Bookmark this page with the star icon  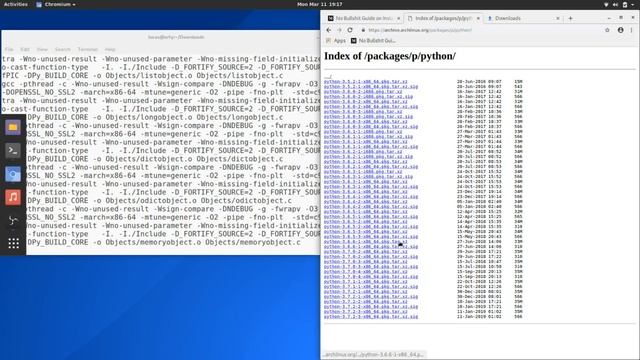pos(607,30)
